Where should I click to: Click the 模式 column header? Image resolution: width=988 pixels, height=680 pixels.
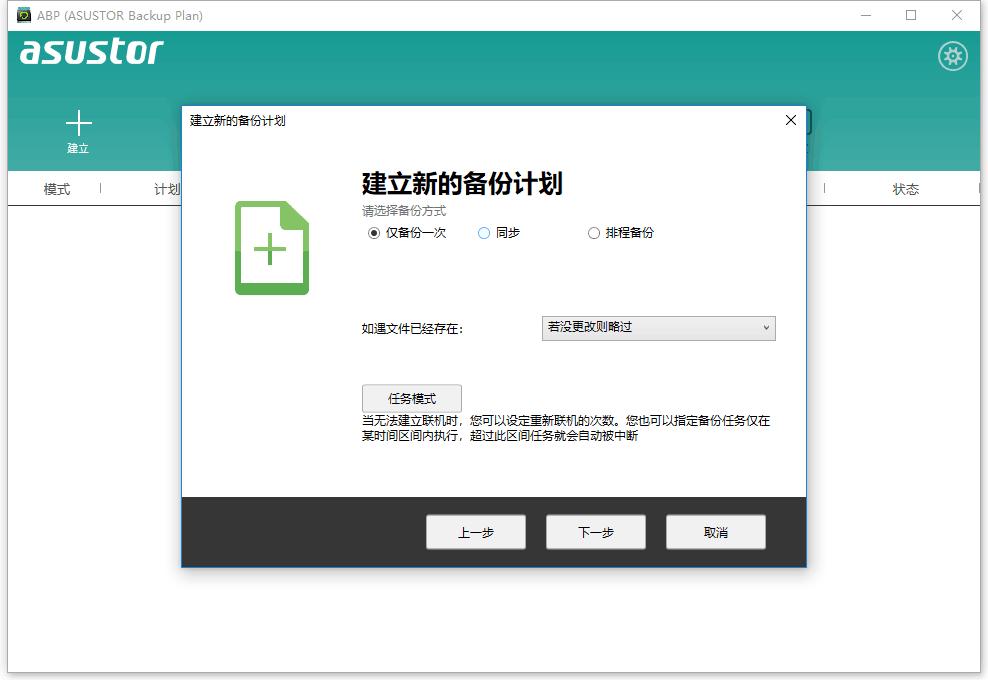(x=56, y=188)
